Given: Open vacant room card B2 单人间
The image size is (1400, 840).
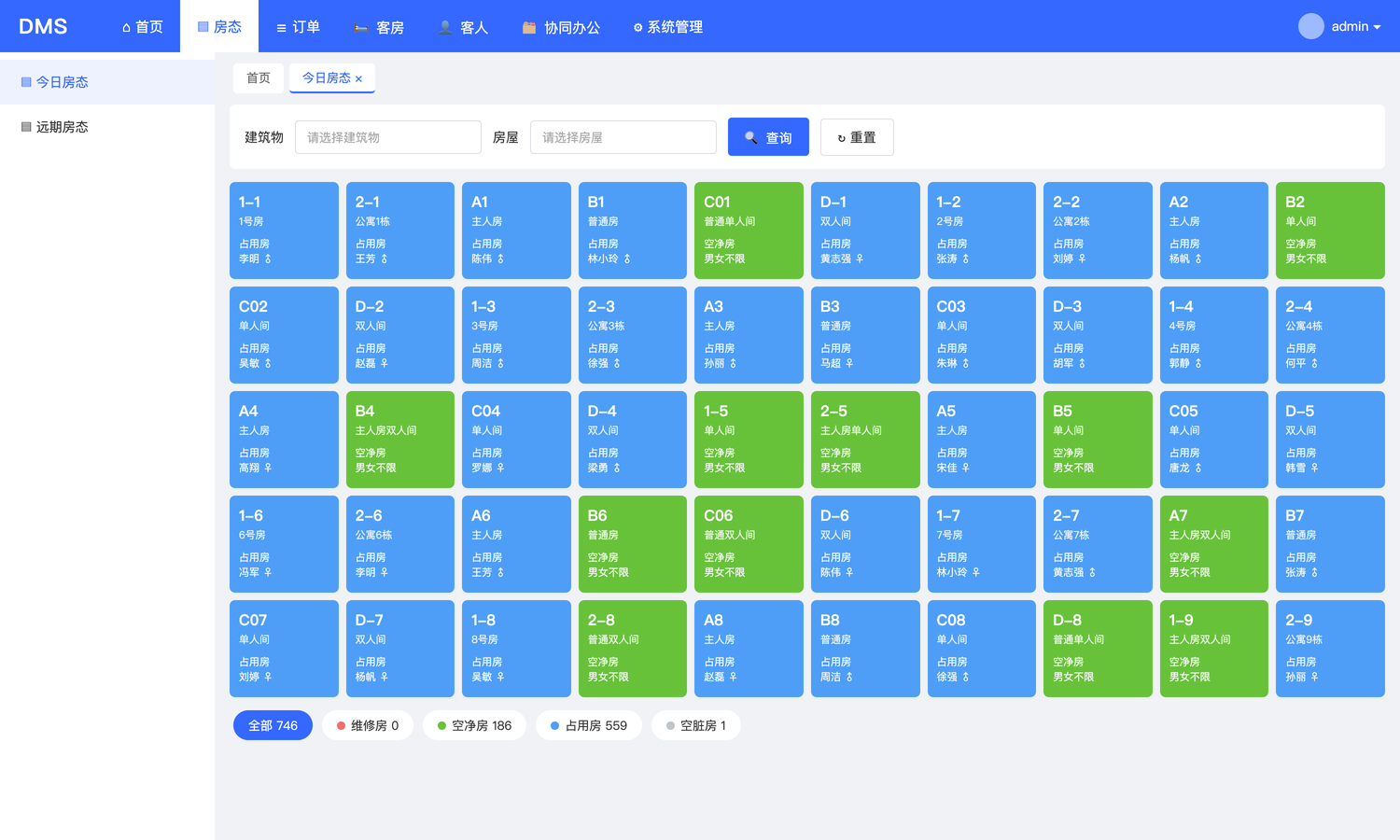Looking at the screenshot, I should tap(1330, 231).
